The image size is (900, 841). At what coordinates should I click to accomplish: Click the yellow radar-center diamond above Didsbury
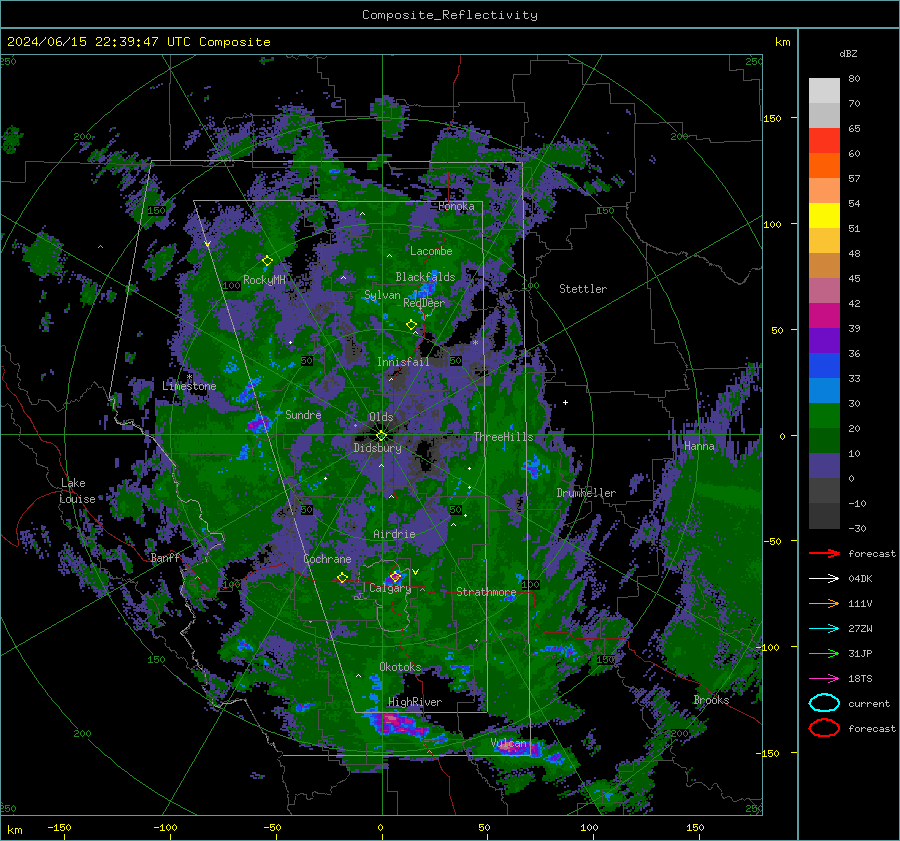381,436
